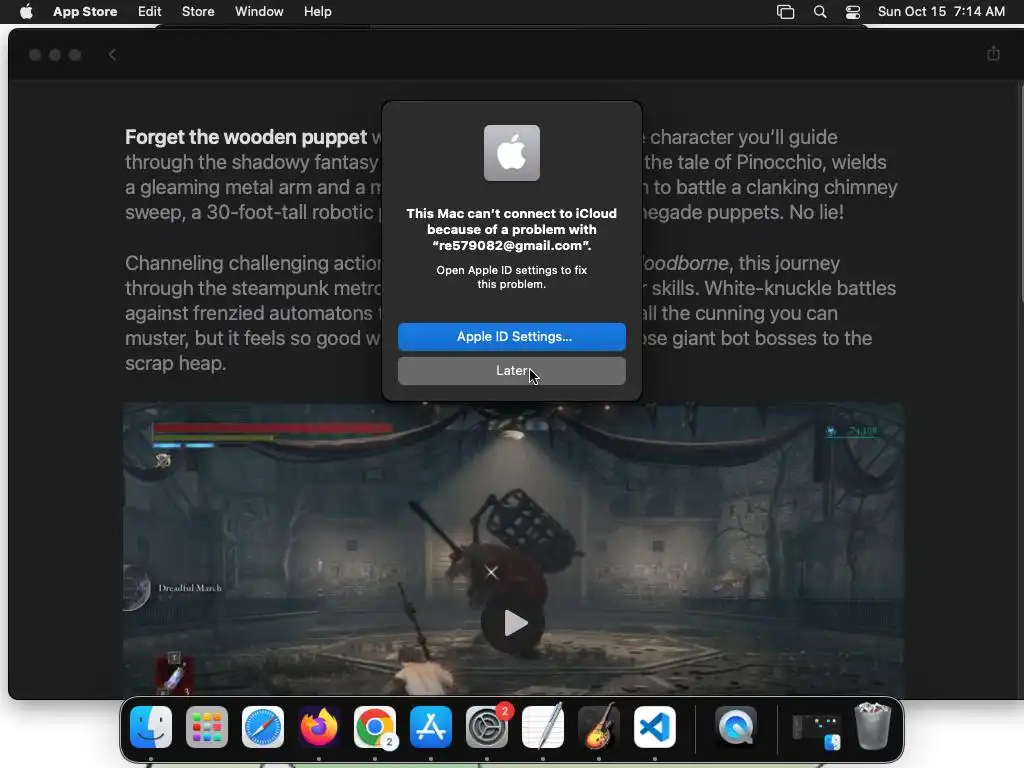Open Launchpad from the Dock
Screen dimensions: 1024x768
coord(207,727)
